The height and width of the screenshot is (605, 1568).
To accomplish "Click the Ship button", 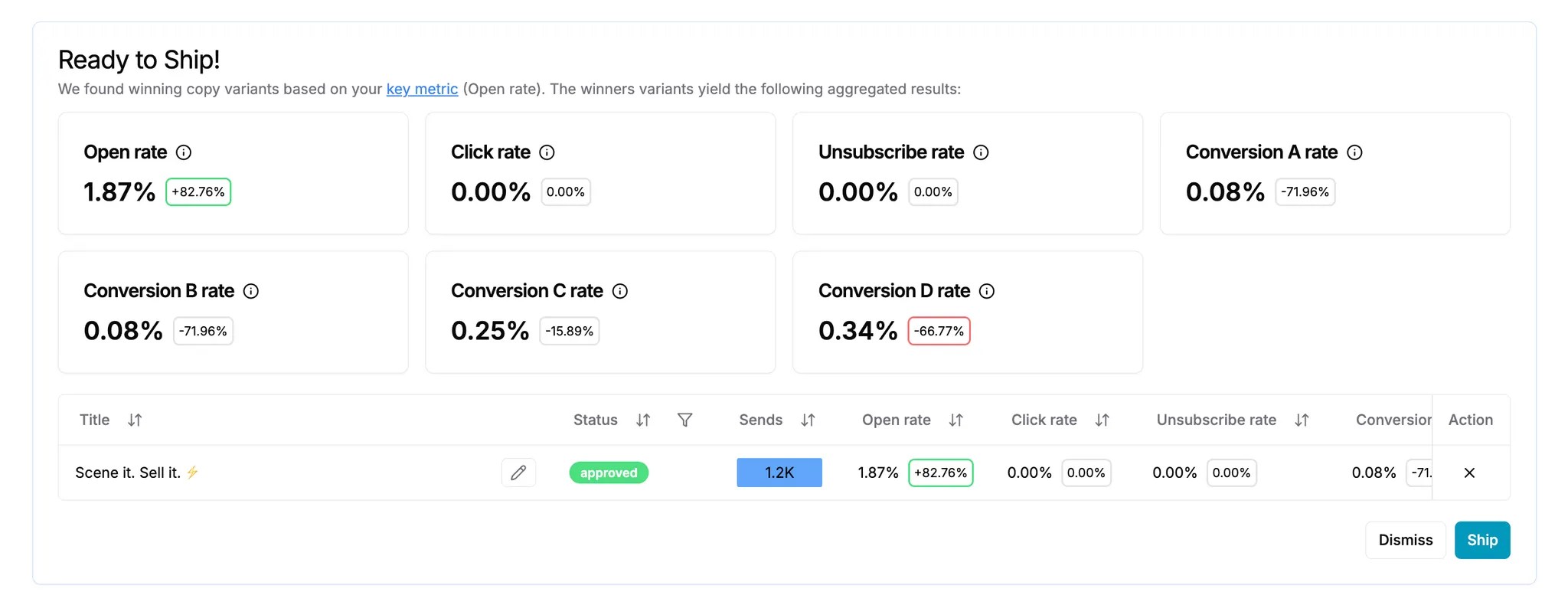I will tap(1481, 540).
